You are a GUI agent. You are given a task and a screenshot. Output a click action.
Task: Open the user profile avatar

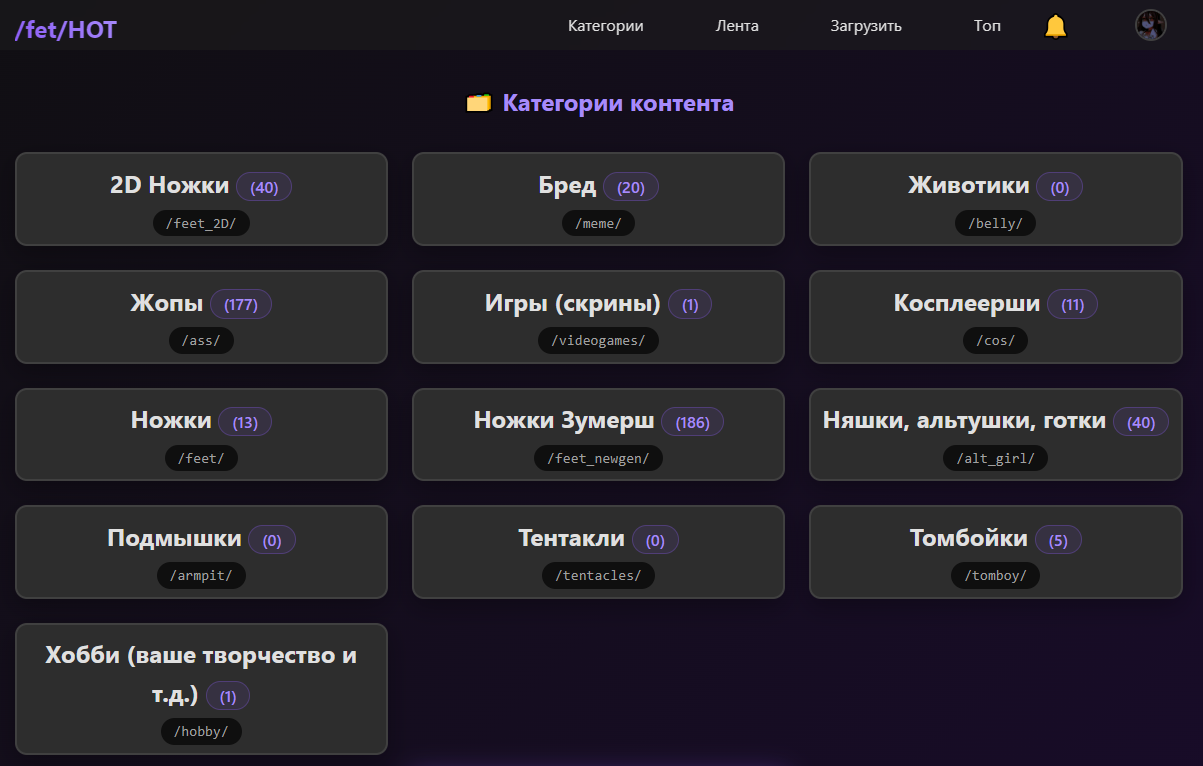(x=1150, y=25)
